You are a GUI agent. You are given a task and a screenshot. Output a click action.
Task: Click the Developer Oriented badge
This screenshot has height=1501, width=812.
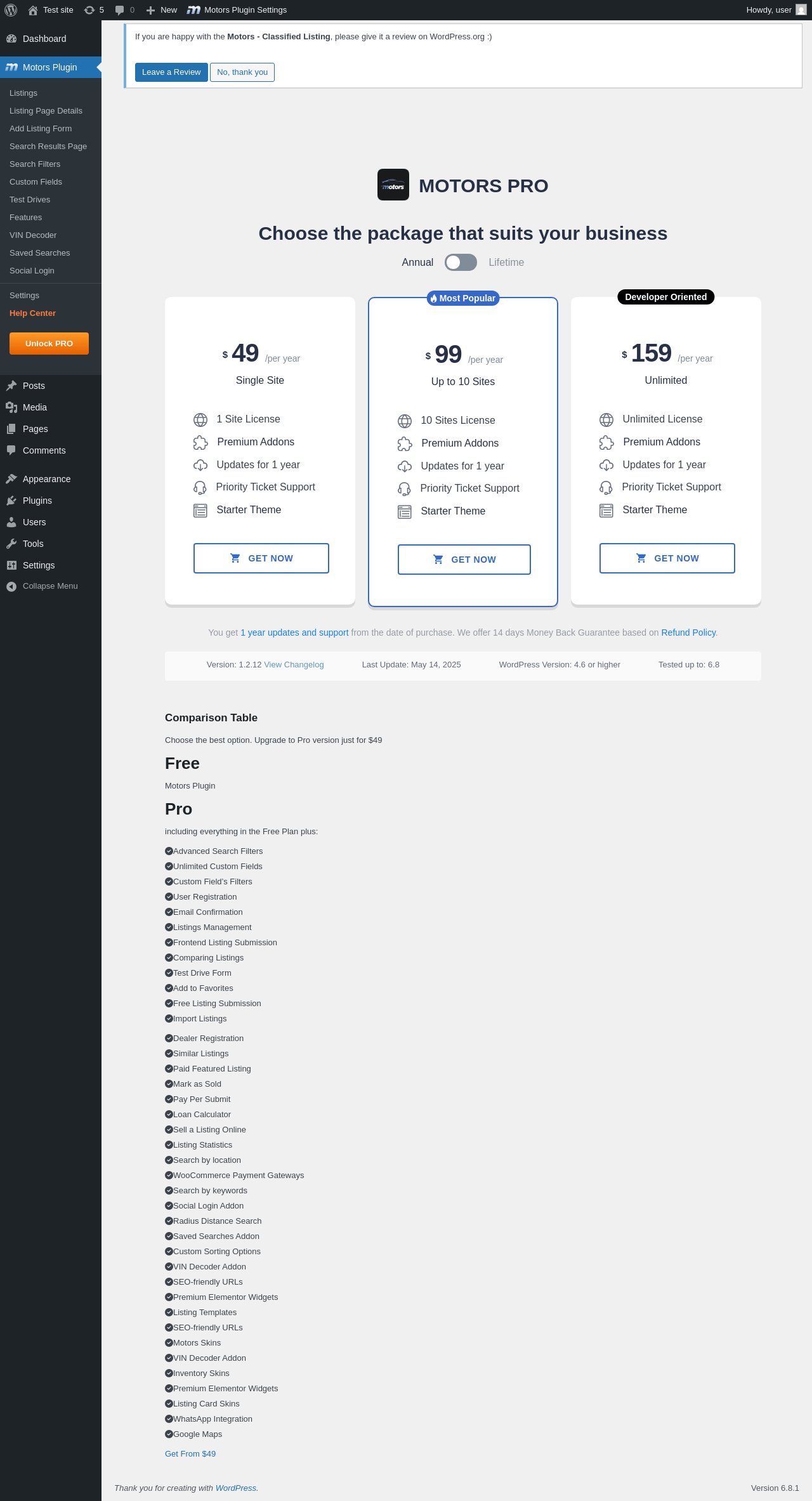[666, 297]
